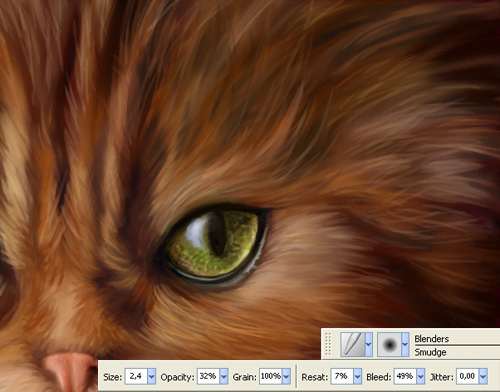Image resolution: width=500 pixels, height=392 pixels.
Task: Open the Size slider popup arrow
Action: (151, 376)
